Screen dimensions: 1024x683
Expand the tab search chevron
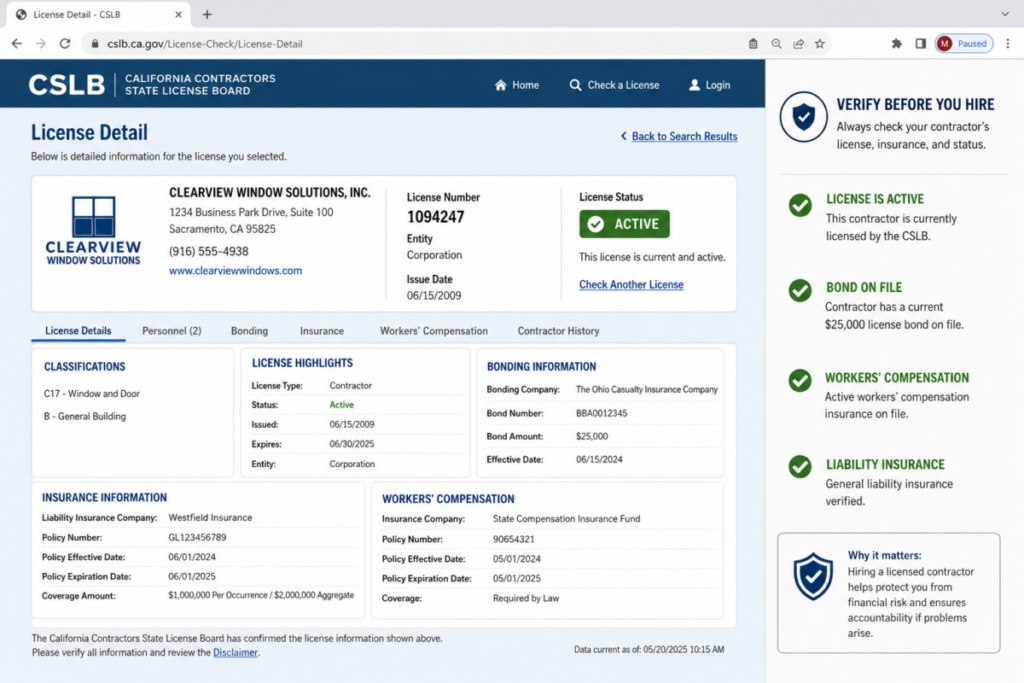pos(1004,14)
